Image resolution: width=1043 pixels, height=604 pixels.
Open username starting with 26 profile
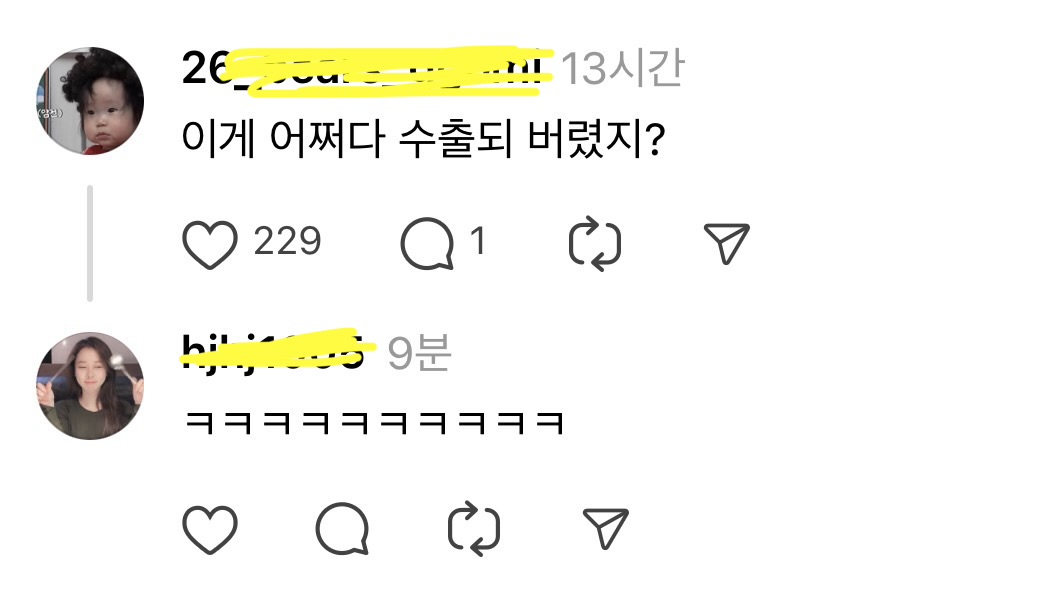point(367,69)
